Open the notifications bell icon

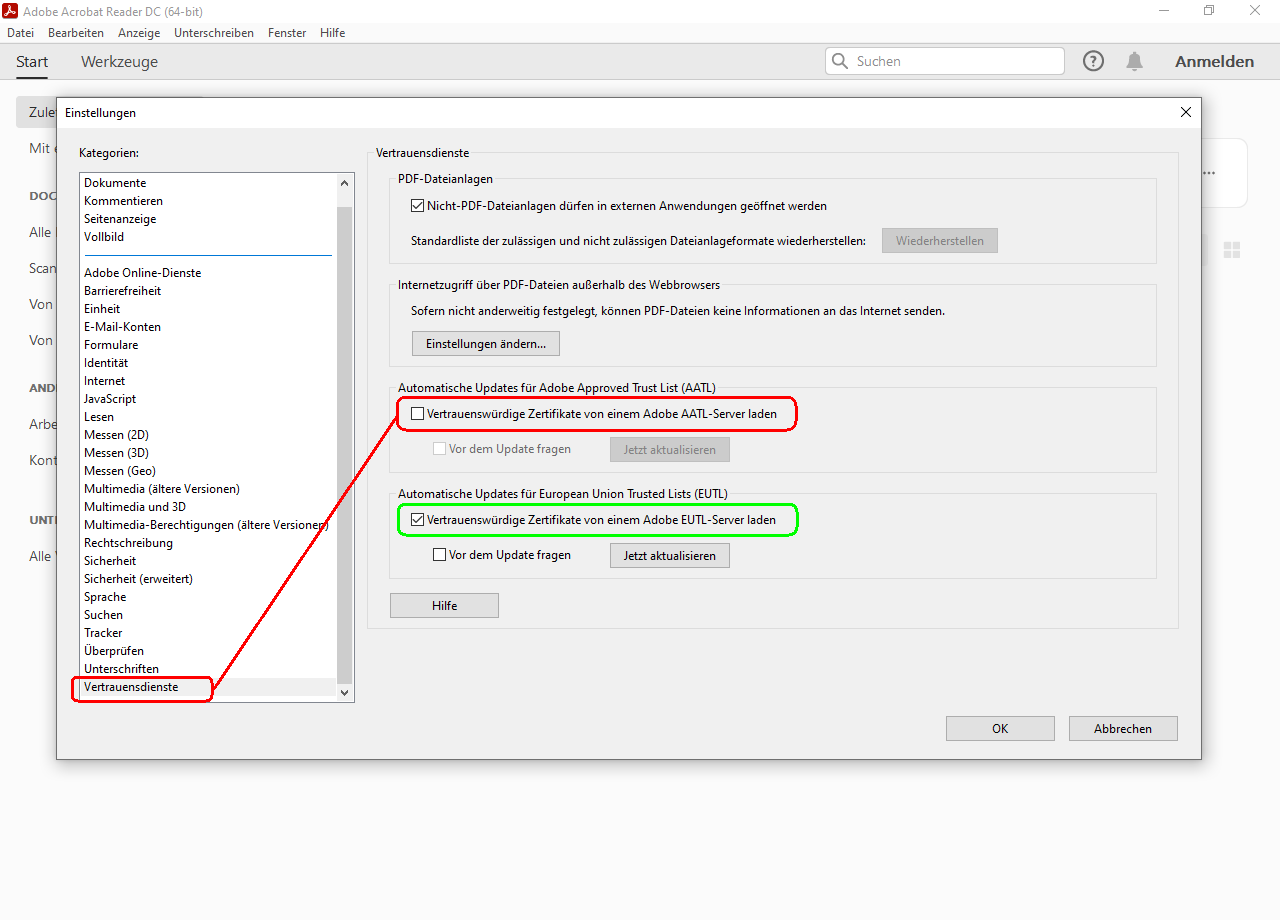(x=1134, y=61)
